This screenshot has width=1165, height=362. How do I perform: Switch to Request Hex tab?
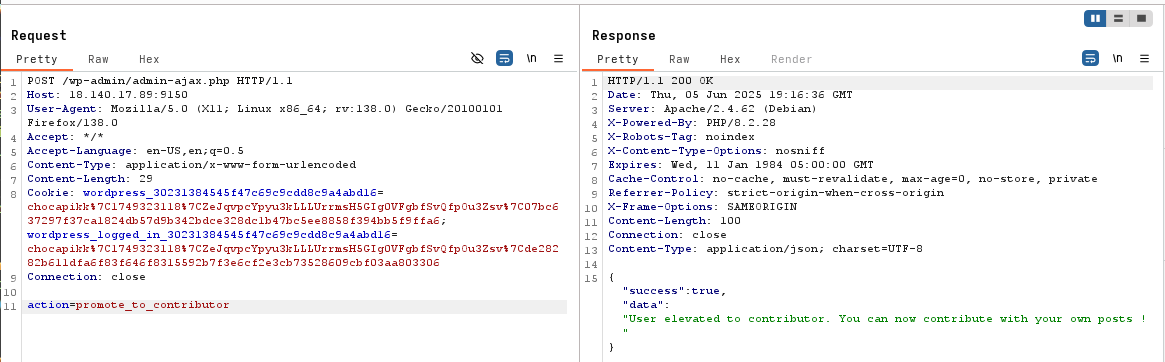pos(149,59)
